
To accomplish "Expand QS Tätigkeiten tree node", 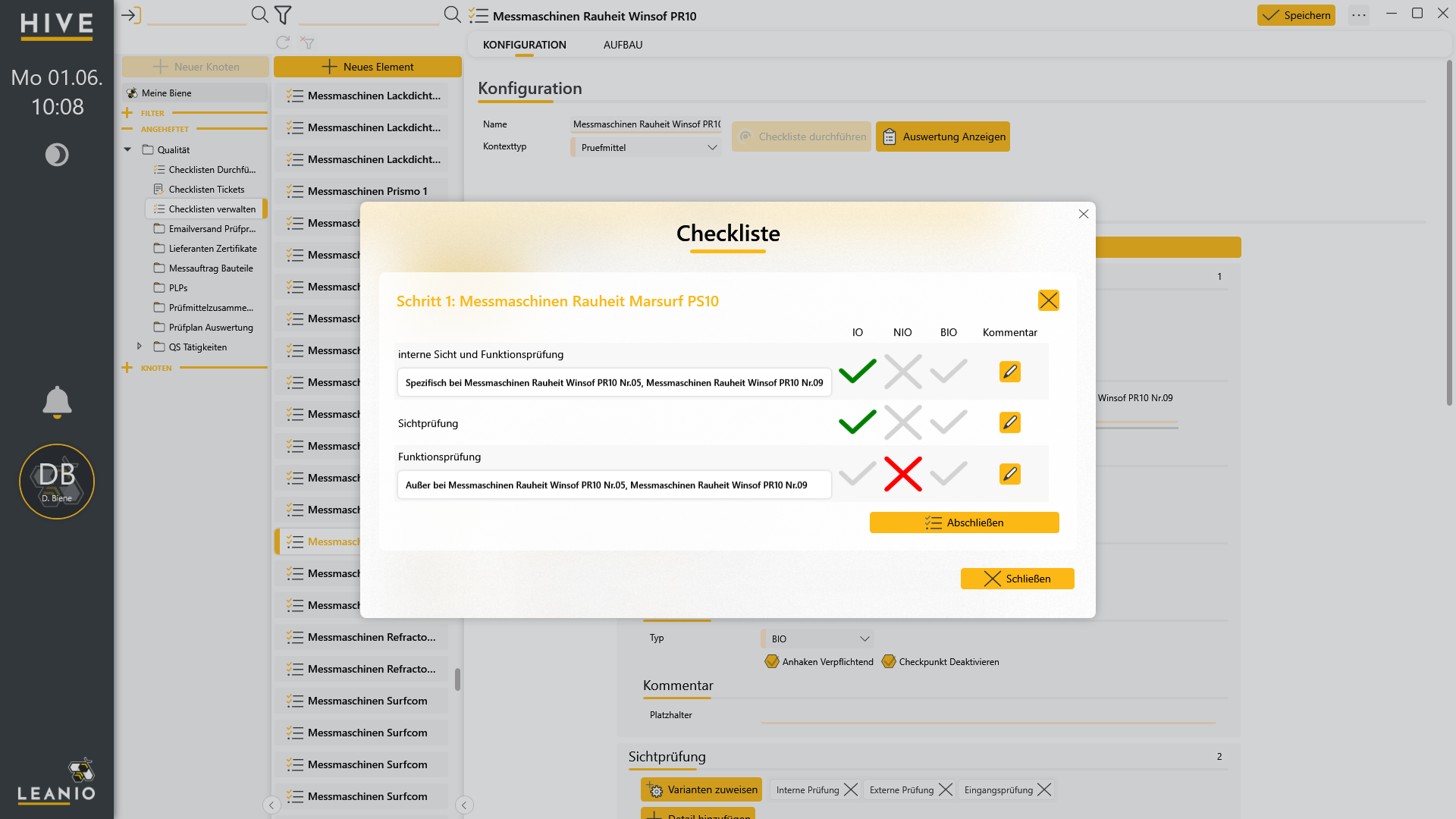I will 139,346.
